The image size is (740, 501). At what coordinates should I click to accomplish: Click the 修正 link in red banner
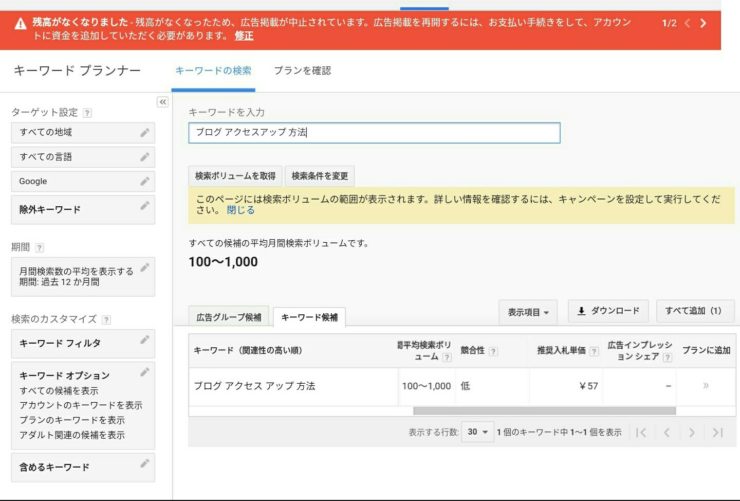tap(244, 35)
